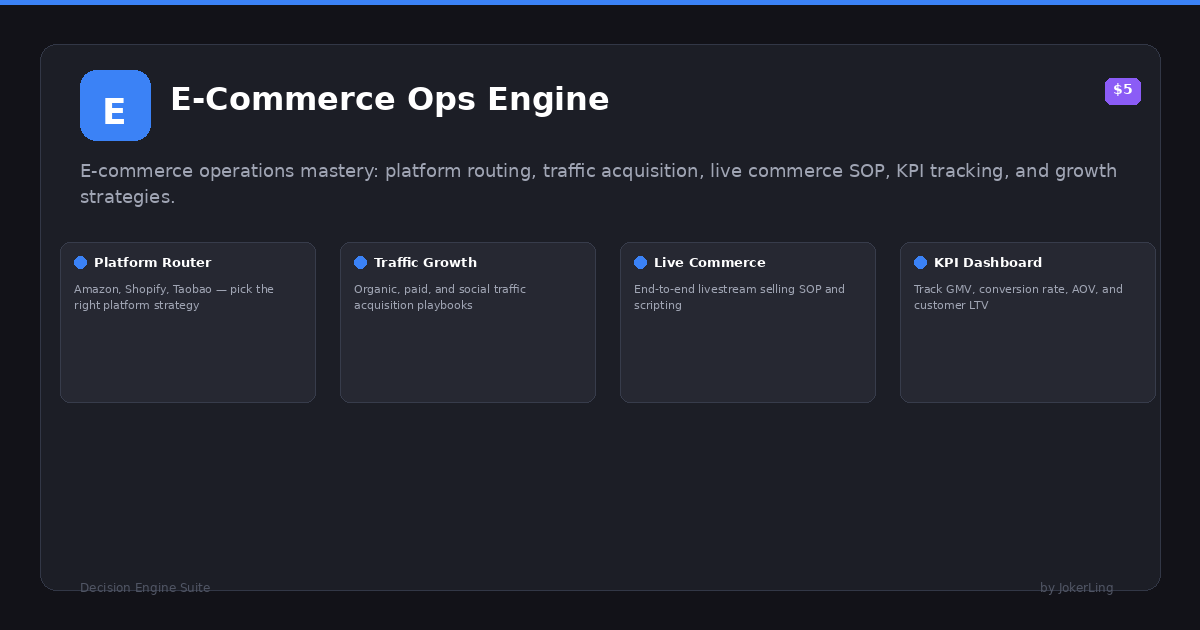The width and height of the screenshot is (1200, 630).
Task: Click the 'Organic, paid, and social traffic' text
Action: click(440, 297)
